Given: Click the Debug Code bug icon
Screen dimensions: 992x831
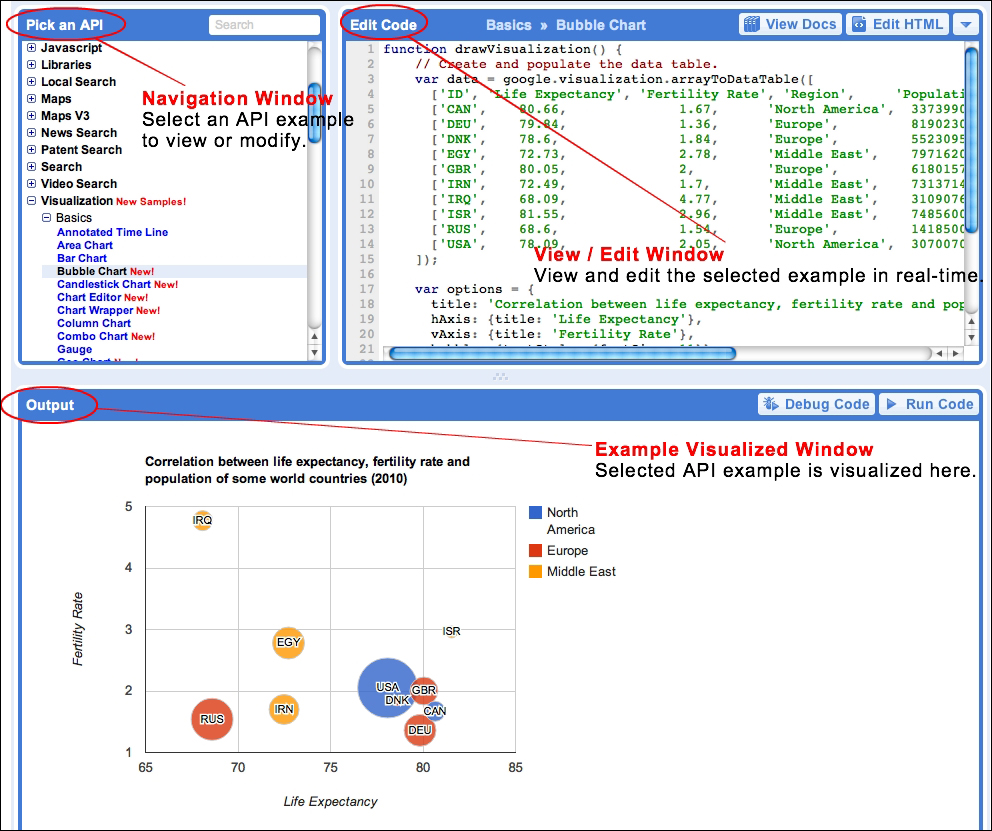Looking at the screenshot, I should click(770, 404).
